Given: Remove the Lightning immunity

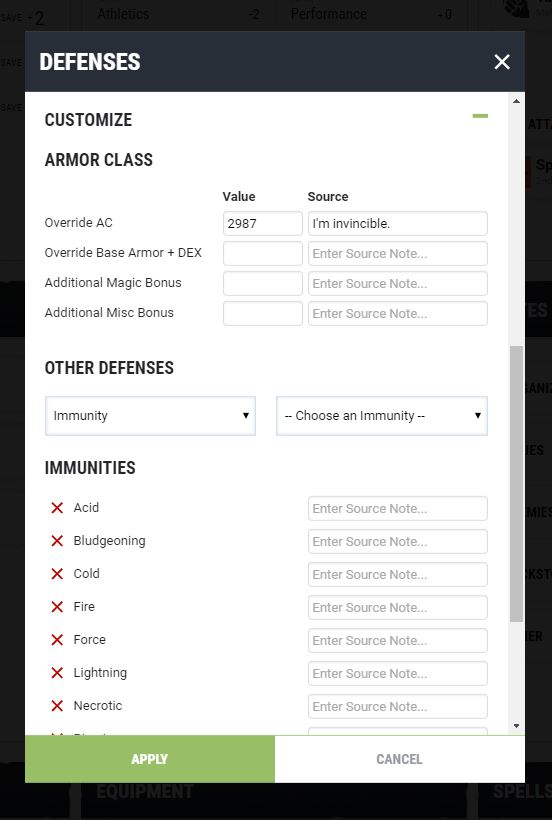Looking at the screenshot, I should click(x=57, y=673).
